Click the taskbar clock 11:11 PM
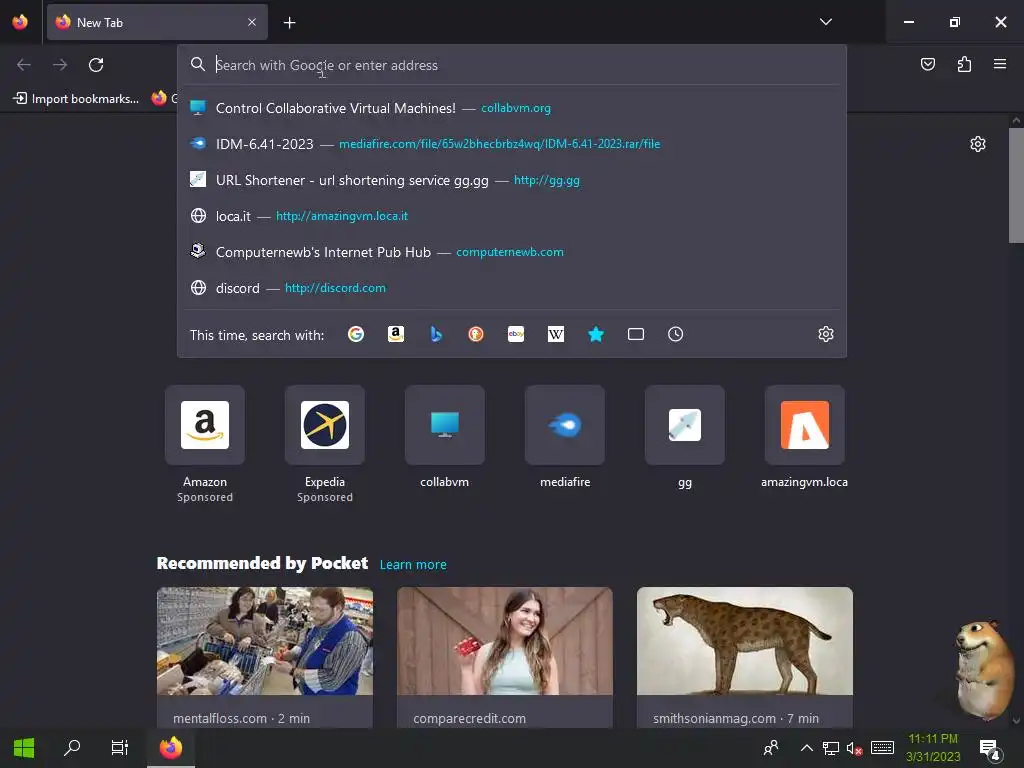 tap(933, 748)
